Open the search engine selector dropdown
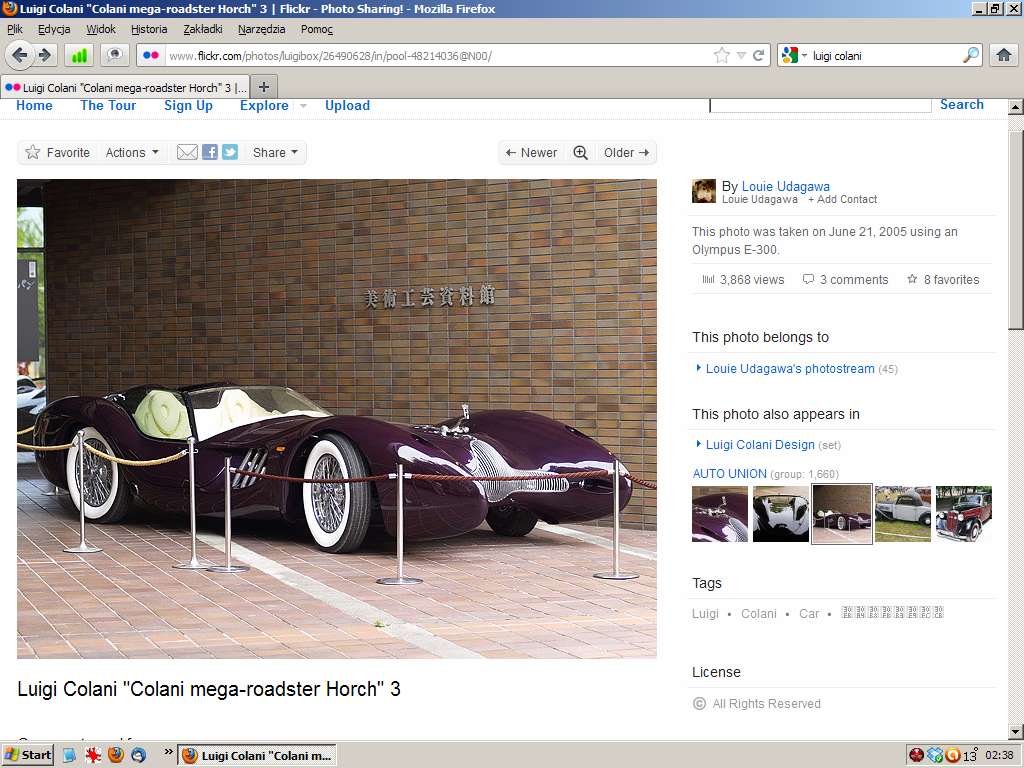This screenshot has height=768, width=1024. point(794,56)
